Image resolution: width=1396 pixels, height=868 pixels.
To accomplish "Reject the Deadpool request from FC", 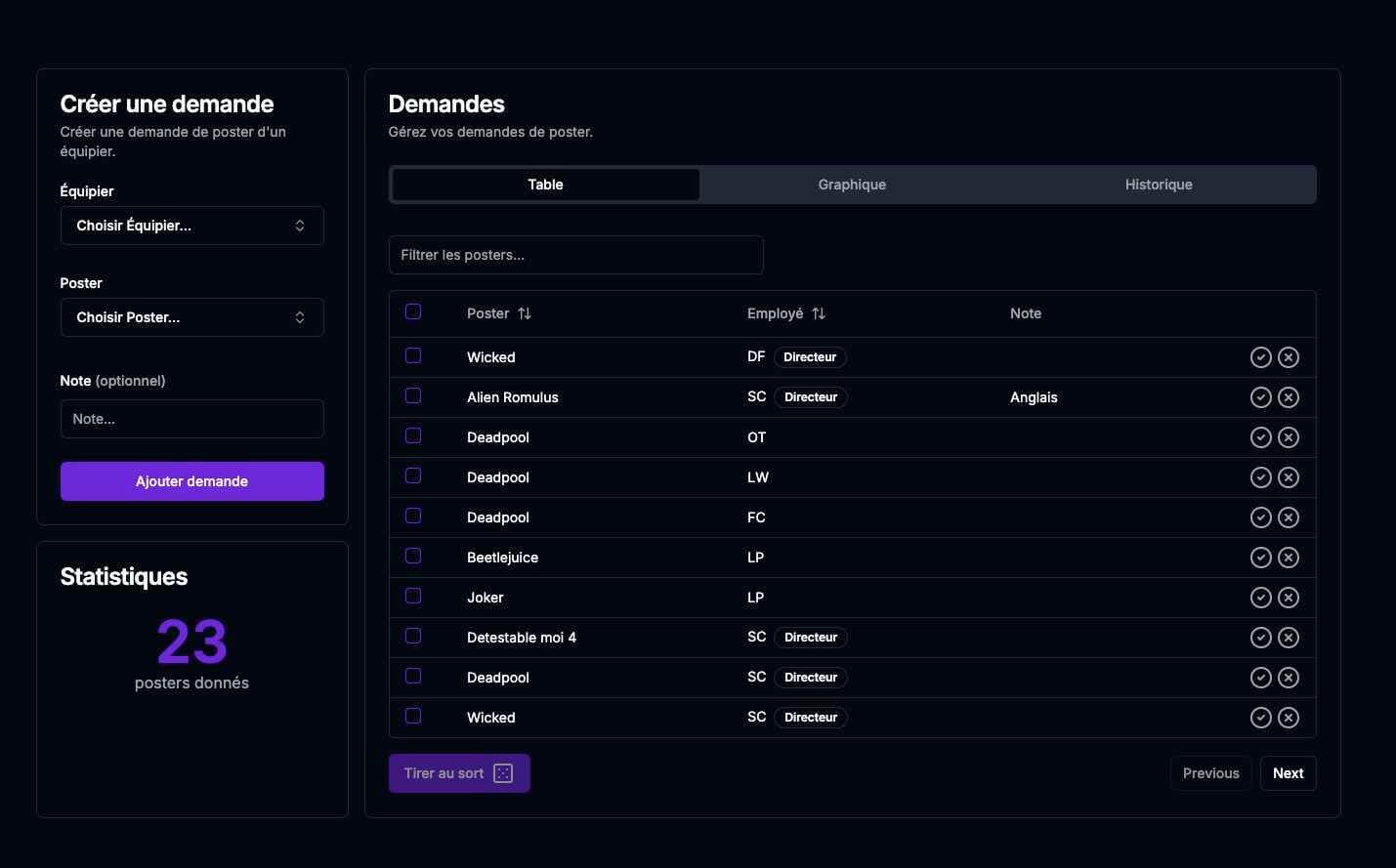I will tap(1289, 517).
